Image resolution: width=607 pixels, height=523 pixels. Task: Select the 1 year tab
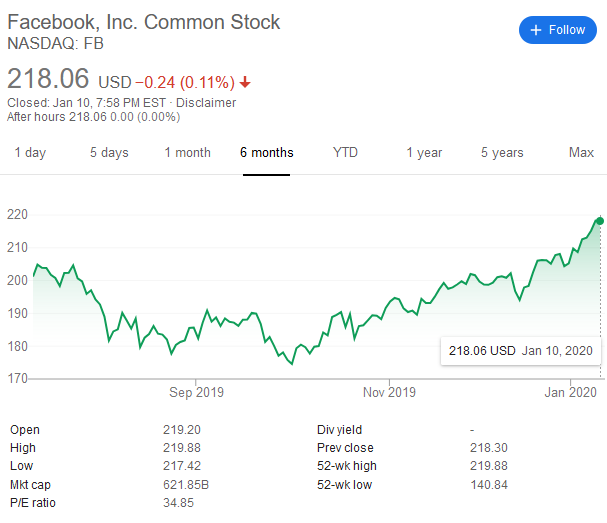point(424,153)
